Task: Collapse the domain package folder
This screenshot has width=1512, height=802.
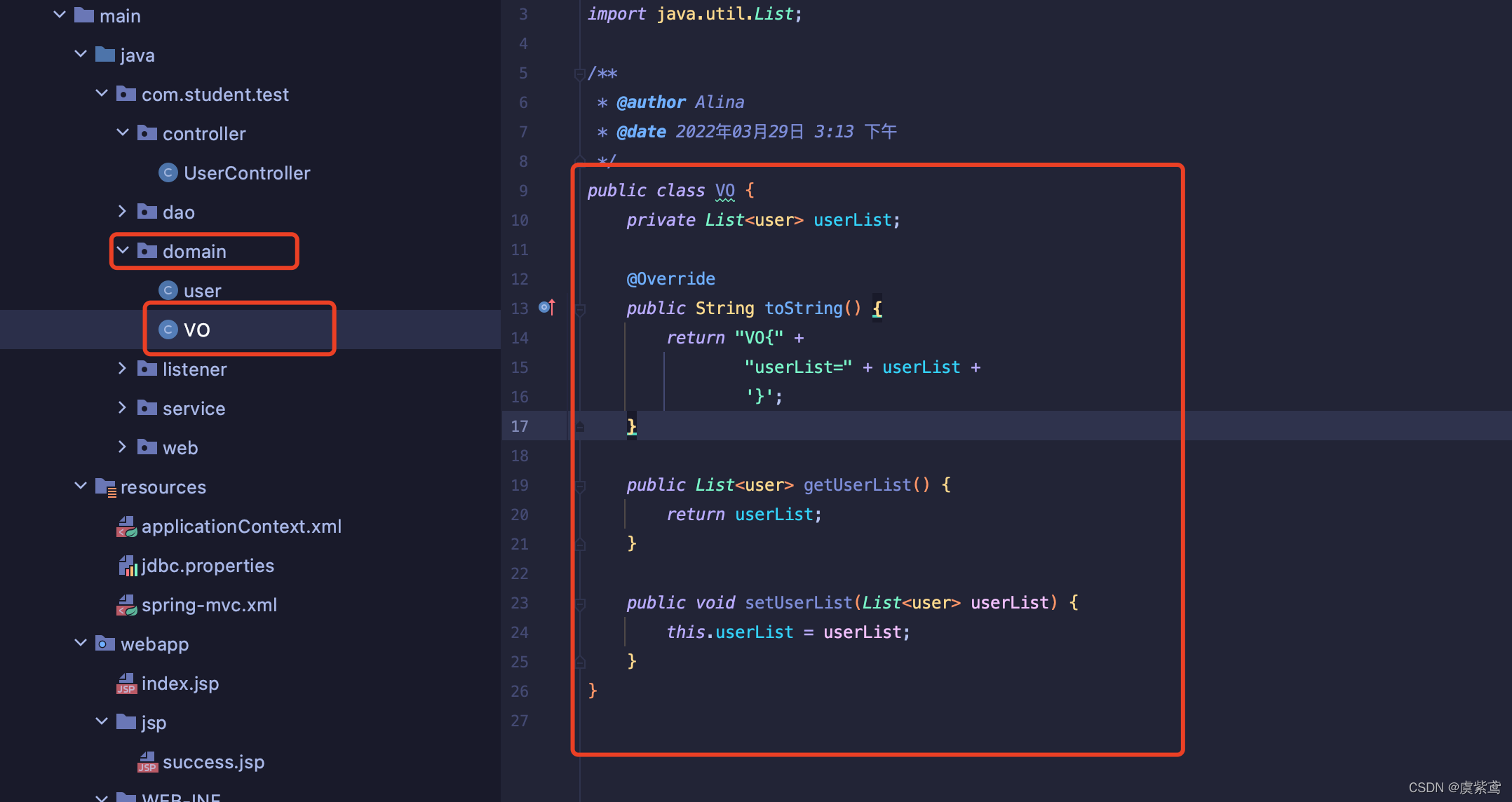Action: point(122,250)
